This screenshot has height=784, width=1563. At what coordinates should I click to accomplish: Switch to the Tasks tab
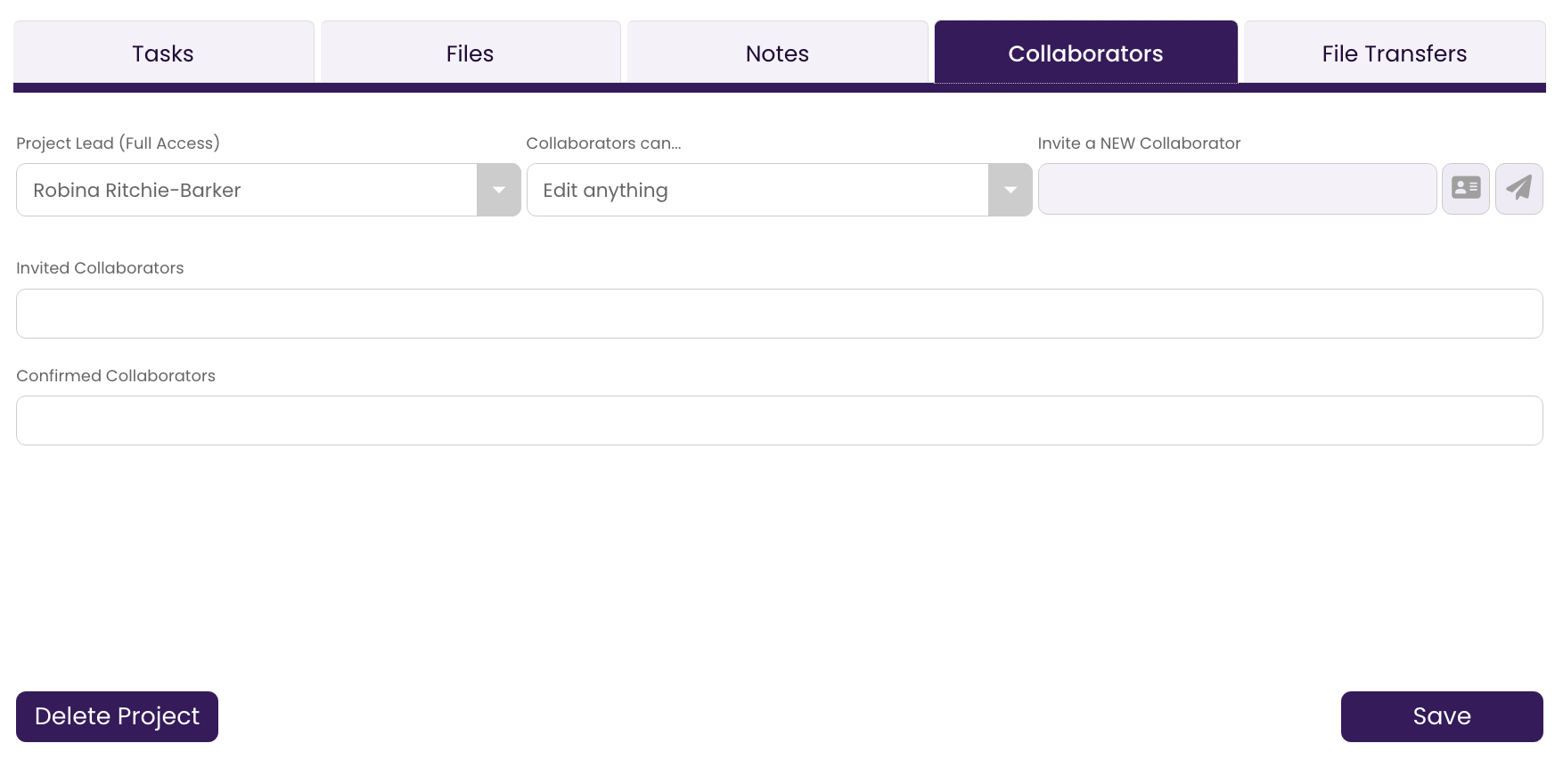click(x=163, y=53)
